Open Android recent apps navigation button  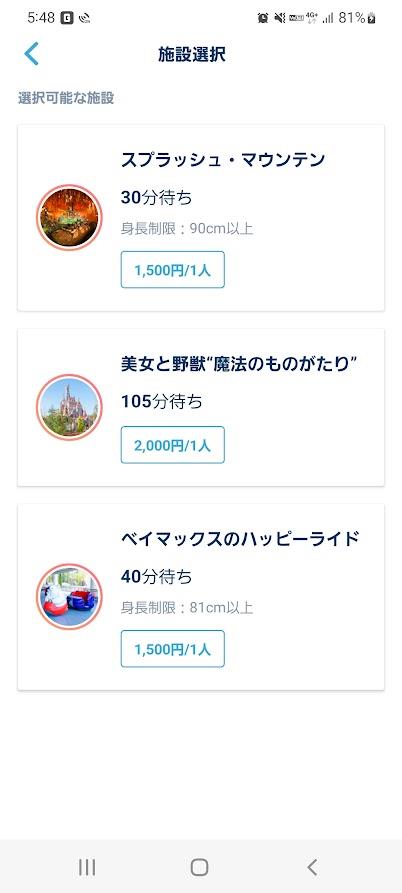click(87, 867)
